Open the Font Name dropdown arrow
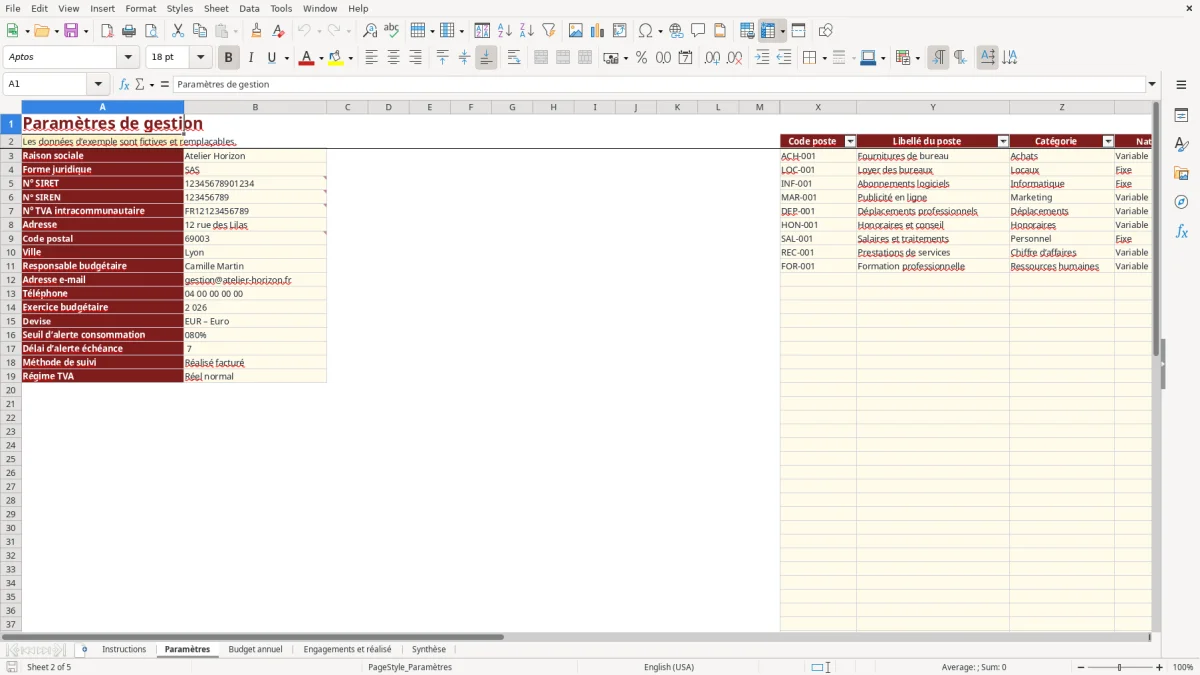Image resolution: width=1200 pixels, height=675 pixels. click(128, 58)
